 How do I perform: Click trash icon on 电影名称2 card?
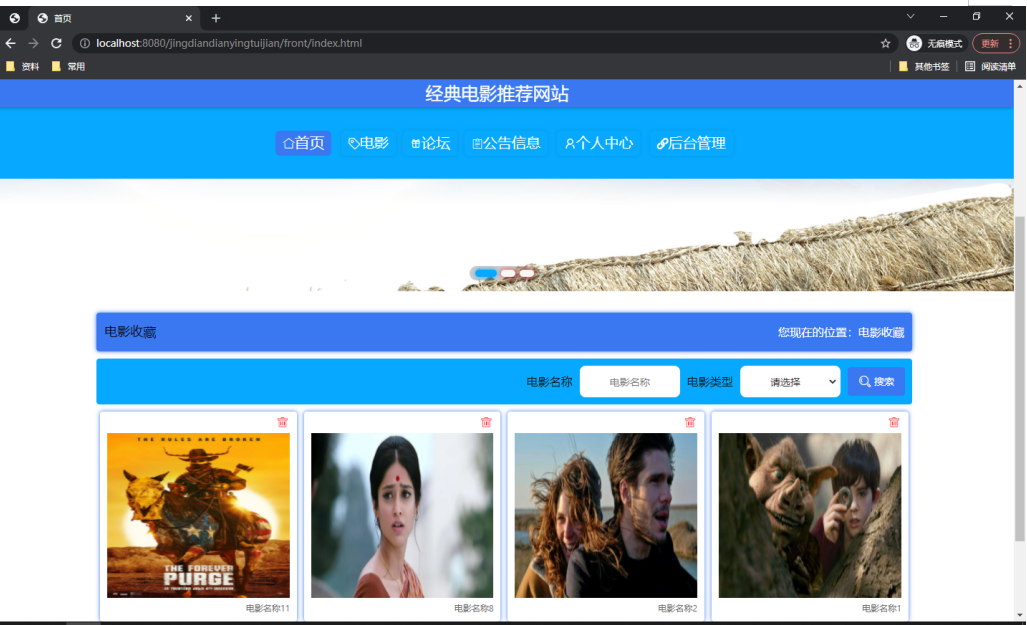(690, 422)
